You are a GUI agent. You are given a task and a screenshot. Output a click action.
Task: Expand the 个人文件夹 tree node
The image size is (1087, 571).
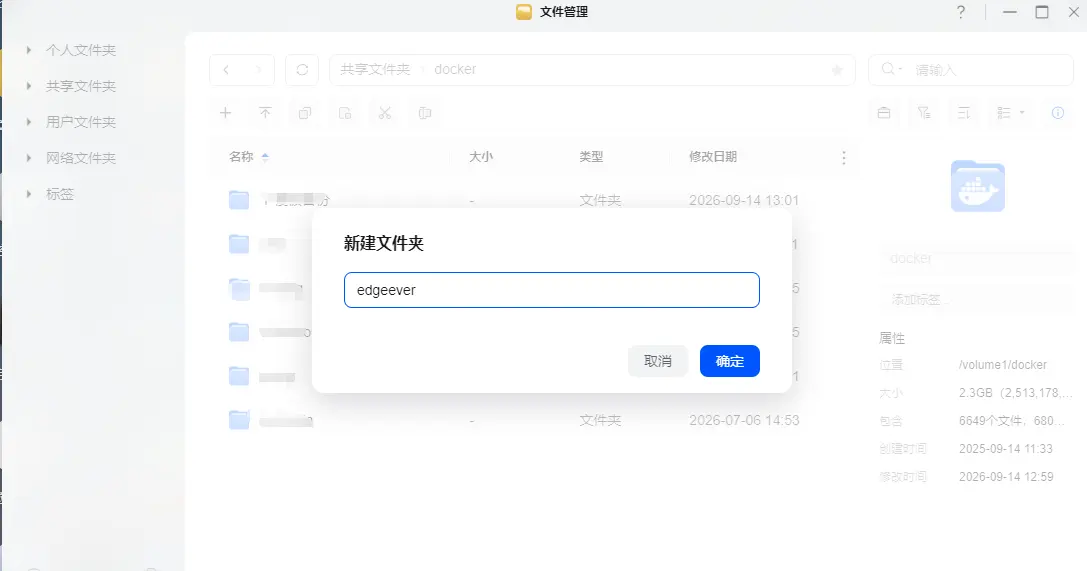point(28,50)
